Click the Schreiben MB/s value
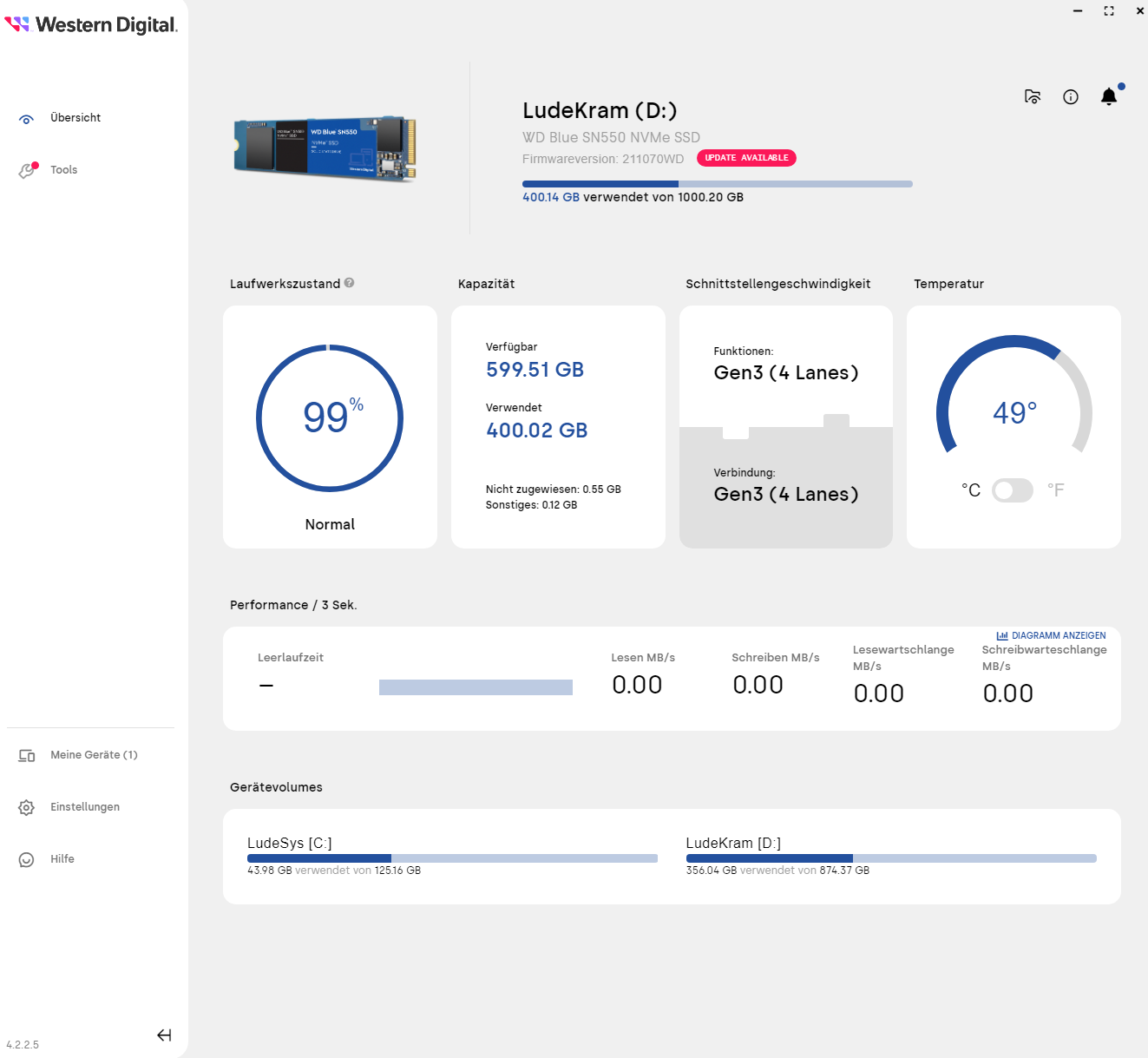Viewport: 1148px width, 1058px height. pos(758,685)
